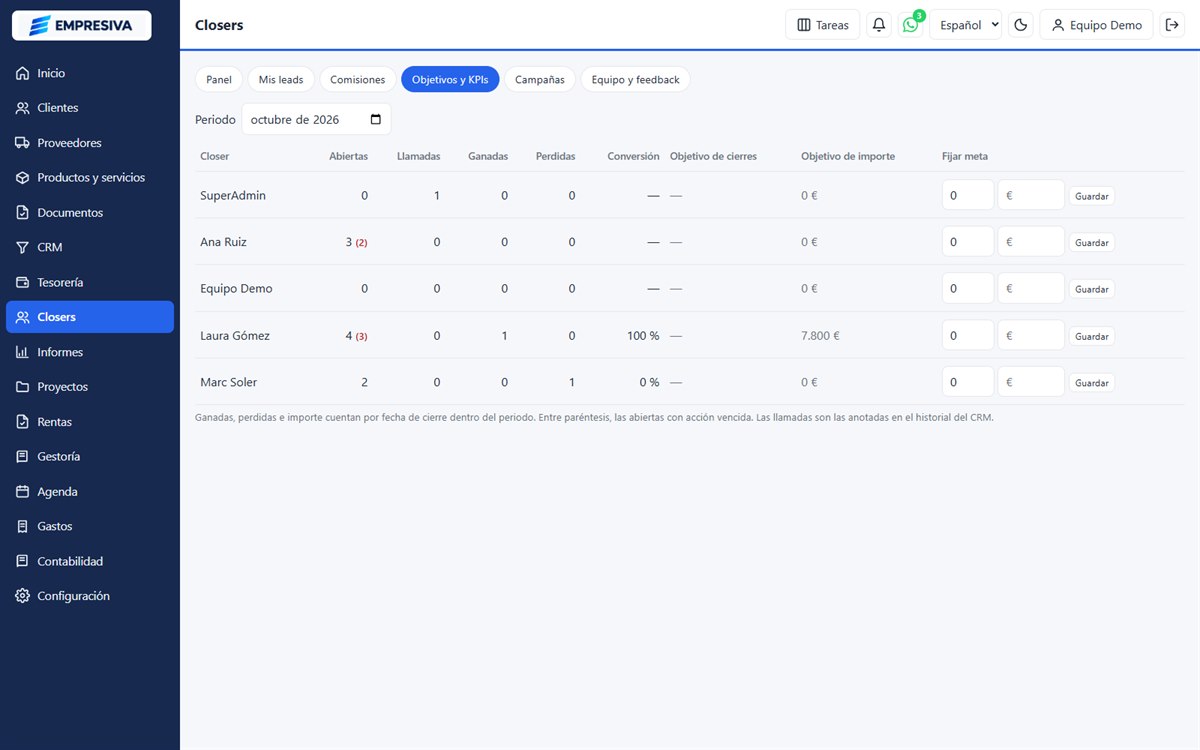Save the goal for Laura Gómez
1200x750 pixels.
point(1091,336)
